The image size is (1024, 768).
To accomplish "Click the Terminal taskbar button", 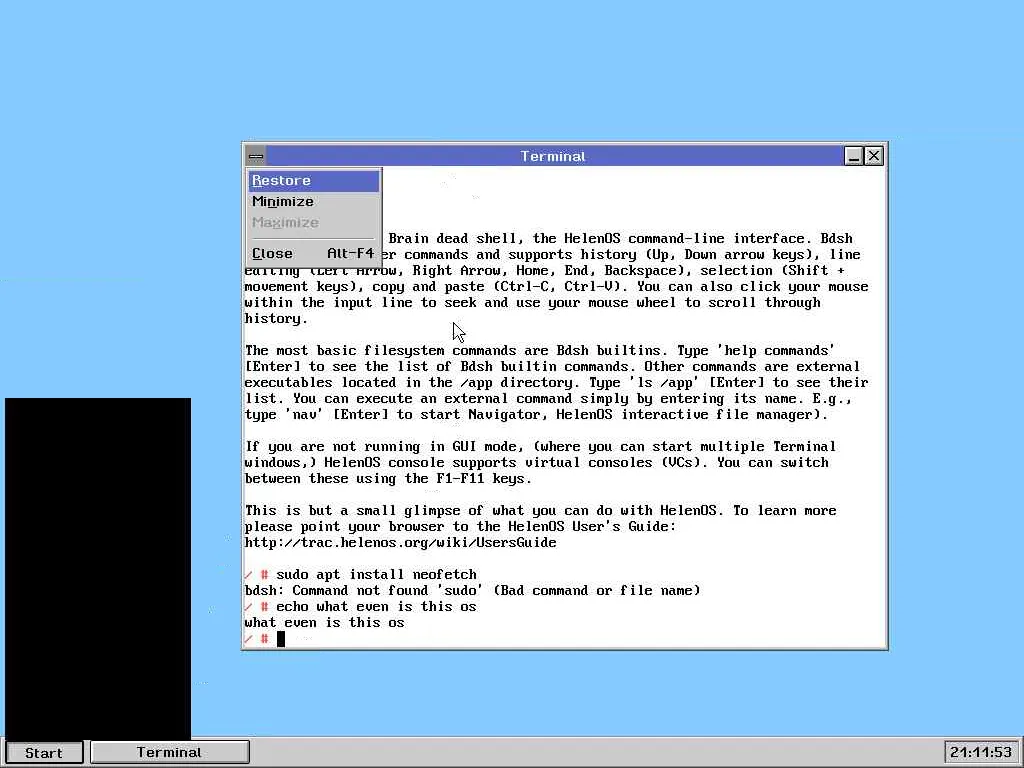I will click(x=170, y=752).
